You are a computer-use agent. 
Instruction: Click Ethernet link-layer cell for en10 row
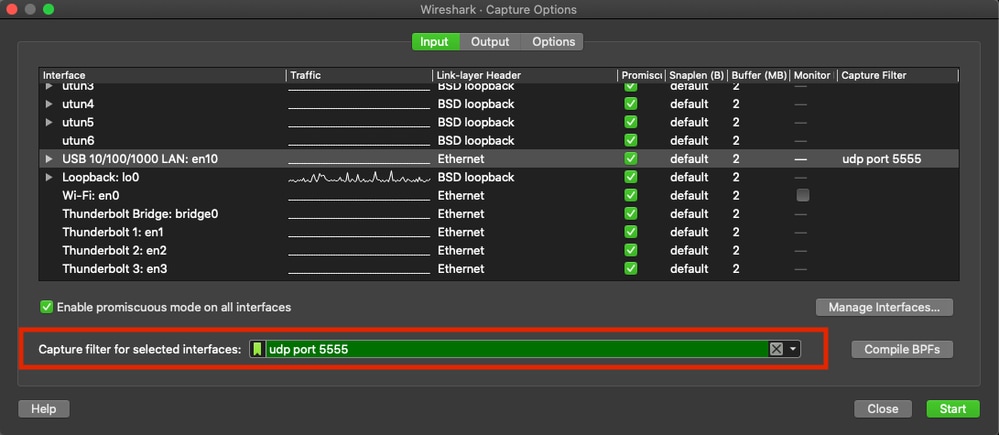461,159
